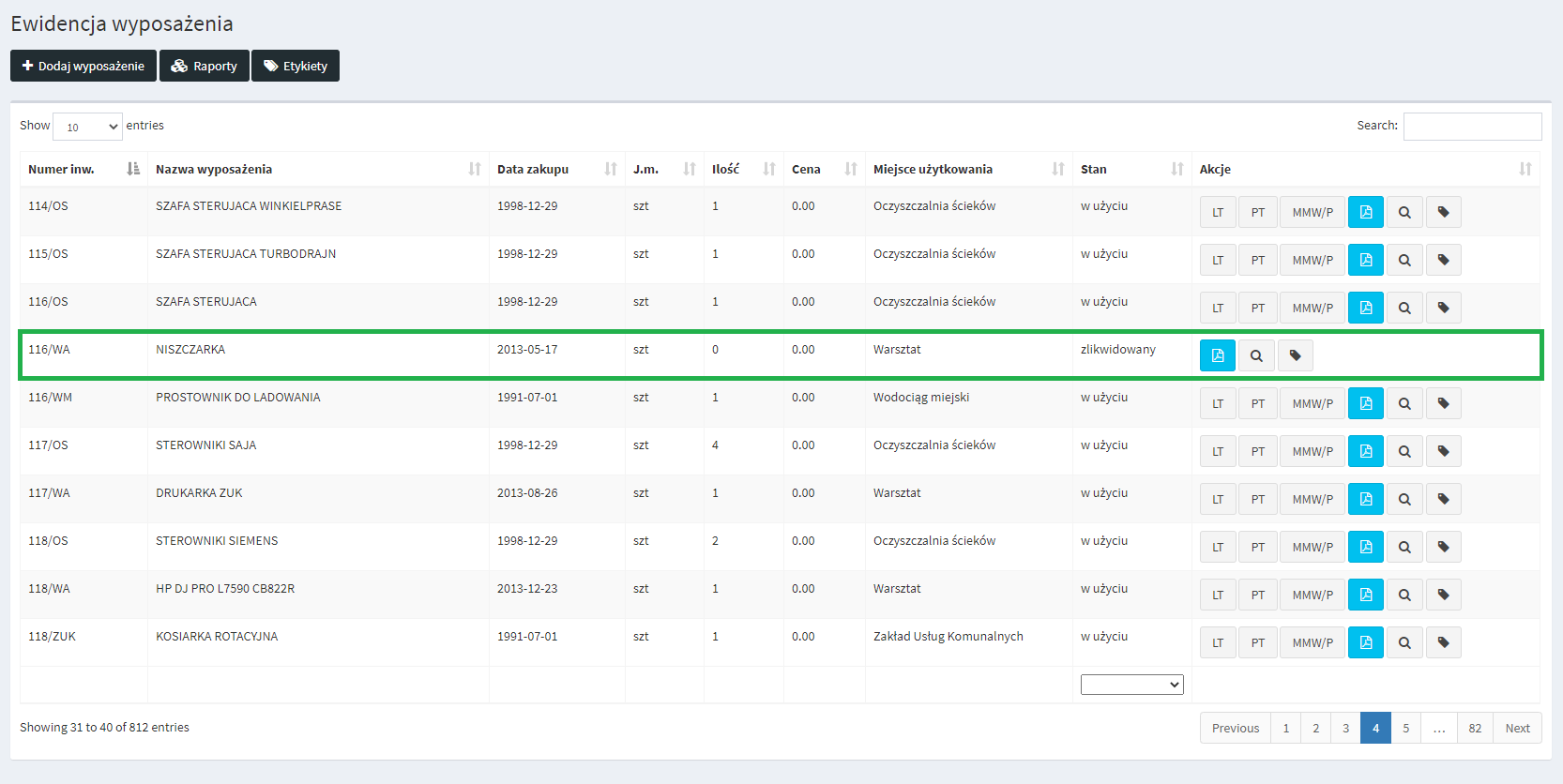Open the Raporty reports button
The width and height of the screenshot is (1563, 784).
point(205,66)
